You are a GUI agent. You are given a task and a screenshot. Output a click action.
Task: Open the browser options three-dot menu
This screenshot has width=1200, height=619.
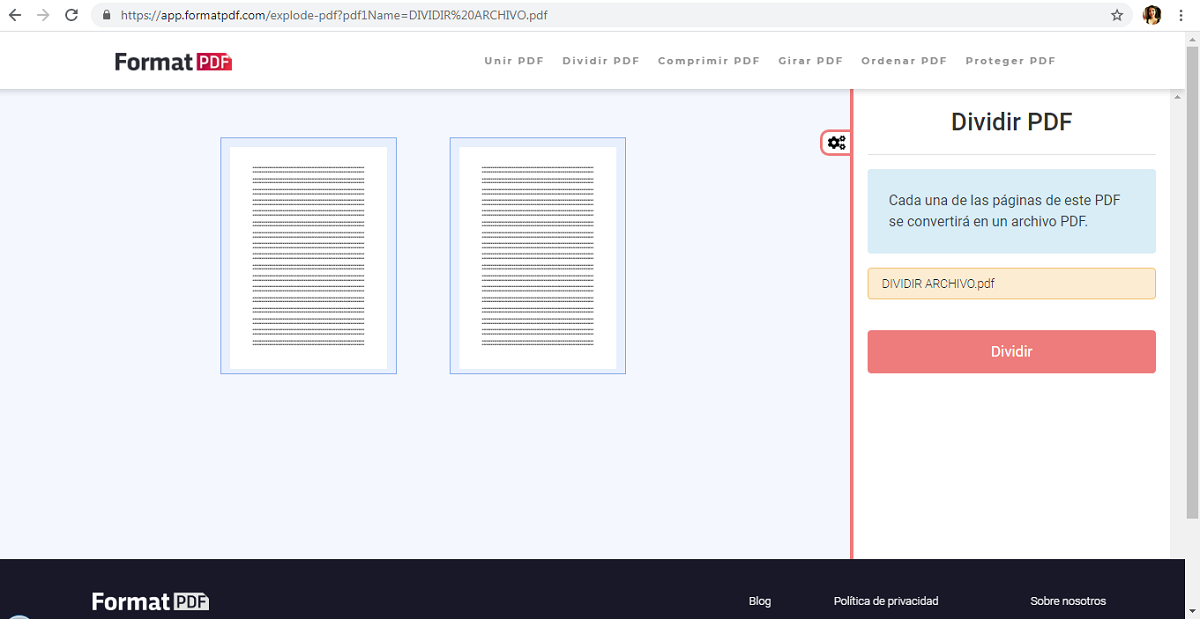(x=1181, y=15)
